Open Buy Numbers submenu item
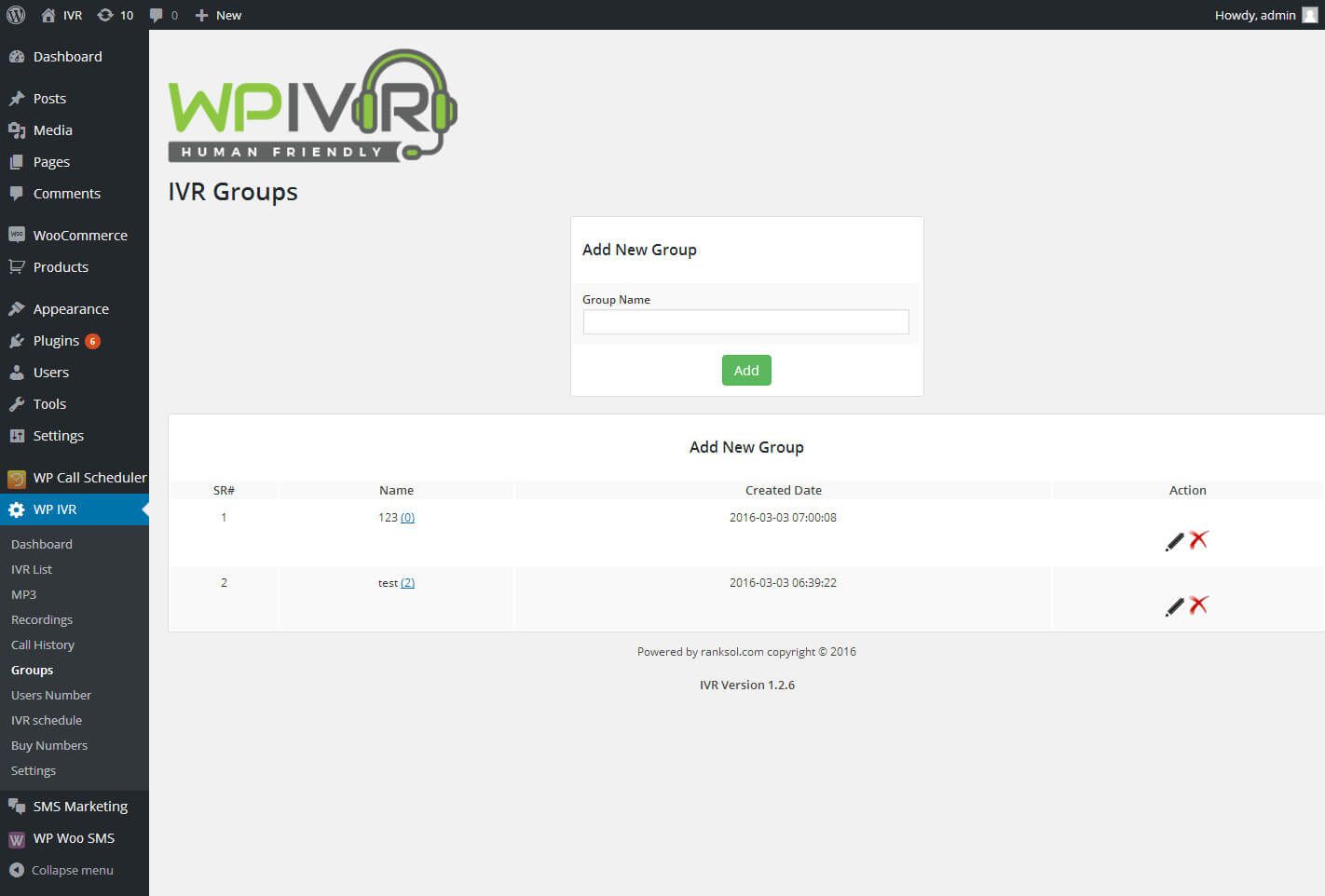Image resolution: width=1325 pixels, height=896 pixels. click(x=49, y=745)
